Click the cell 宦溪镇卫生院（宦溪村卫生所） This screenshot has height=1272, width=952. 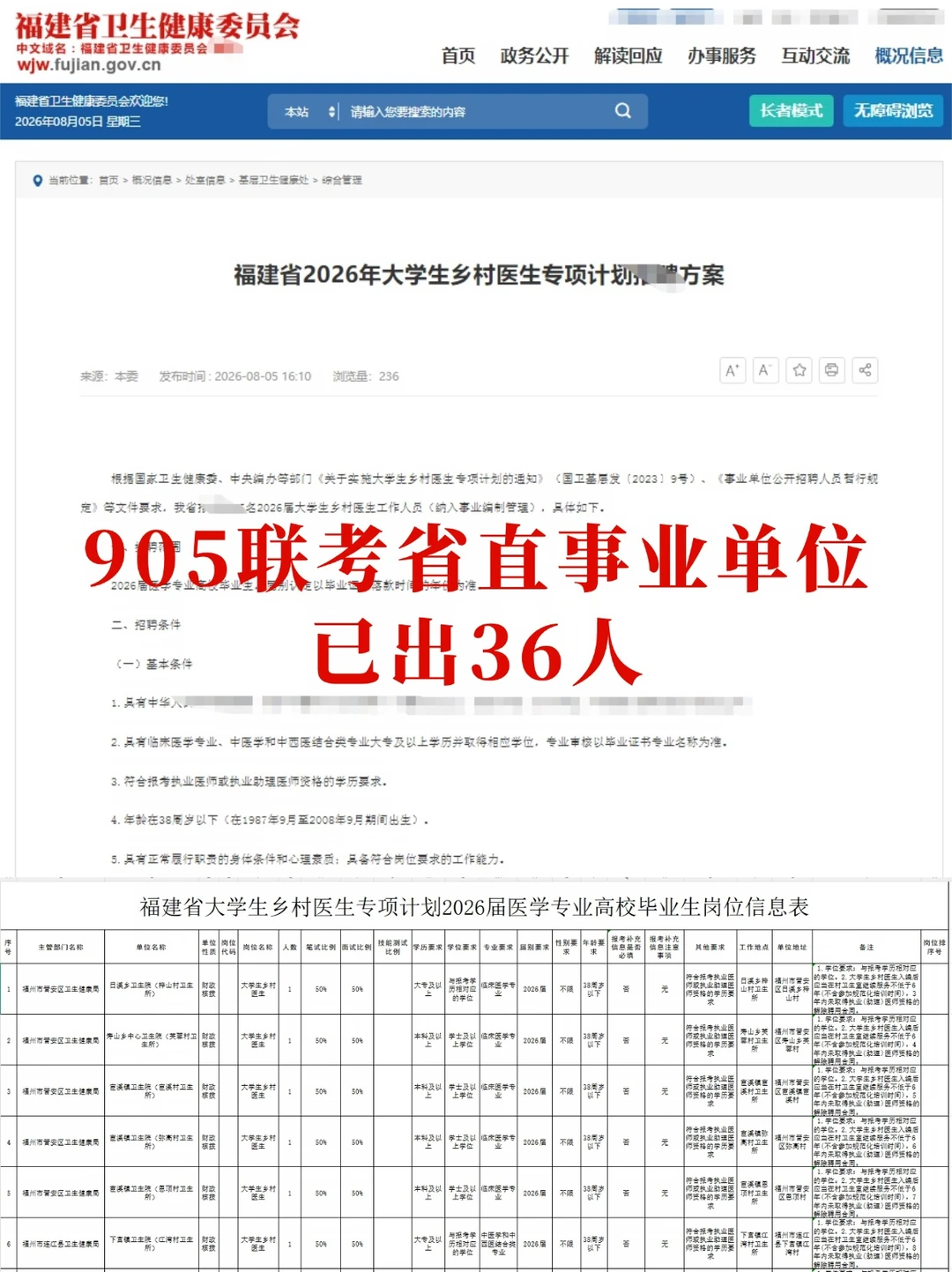[x=152, y=1091]
